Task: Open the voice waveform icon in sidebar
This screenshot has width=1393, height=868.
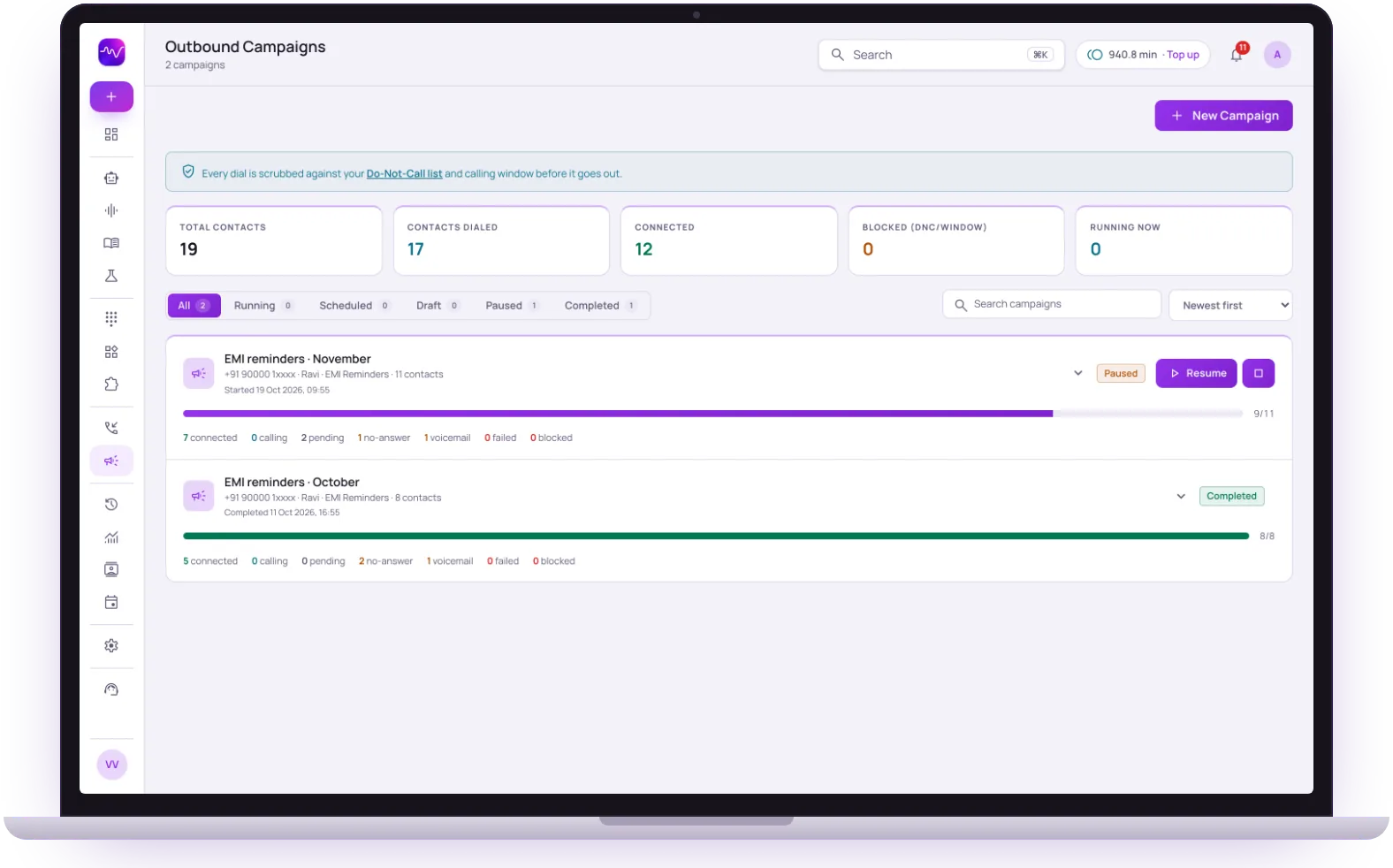Action: click(111, 210)
